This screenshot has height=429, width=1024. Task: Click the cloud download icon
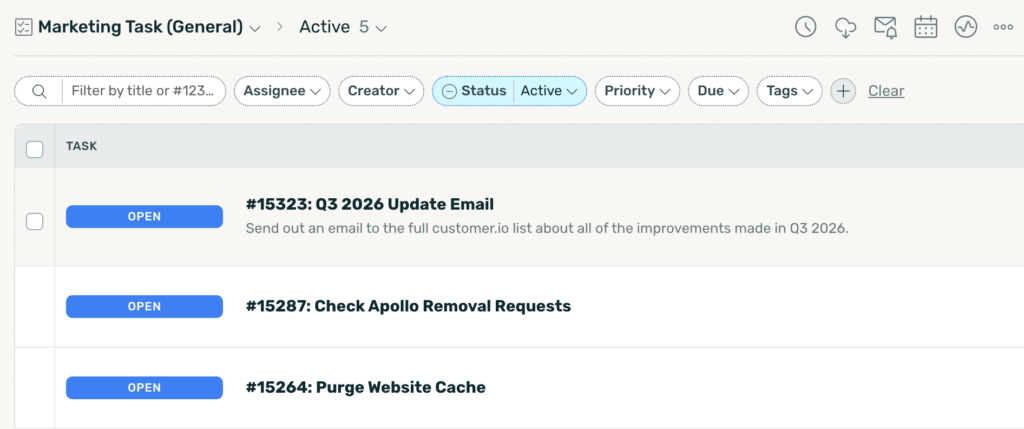[x=846, y=27]
